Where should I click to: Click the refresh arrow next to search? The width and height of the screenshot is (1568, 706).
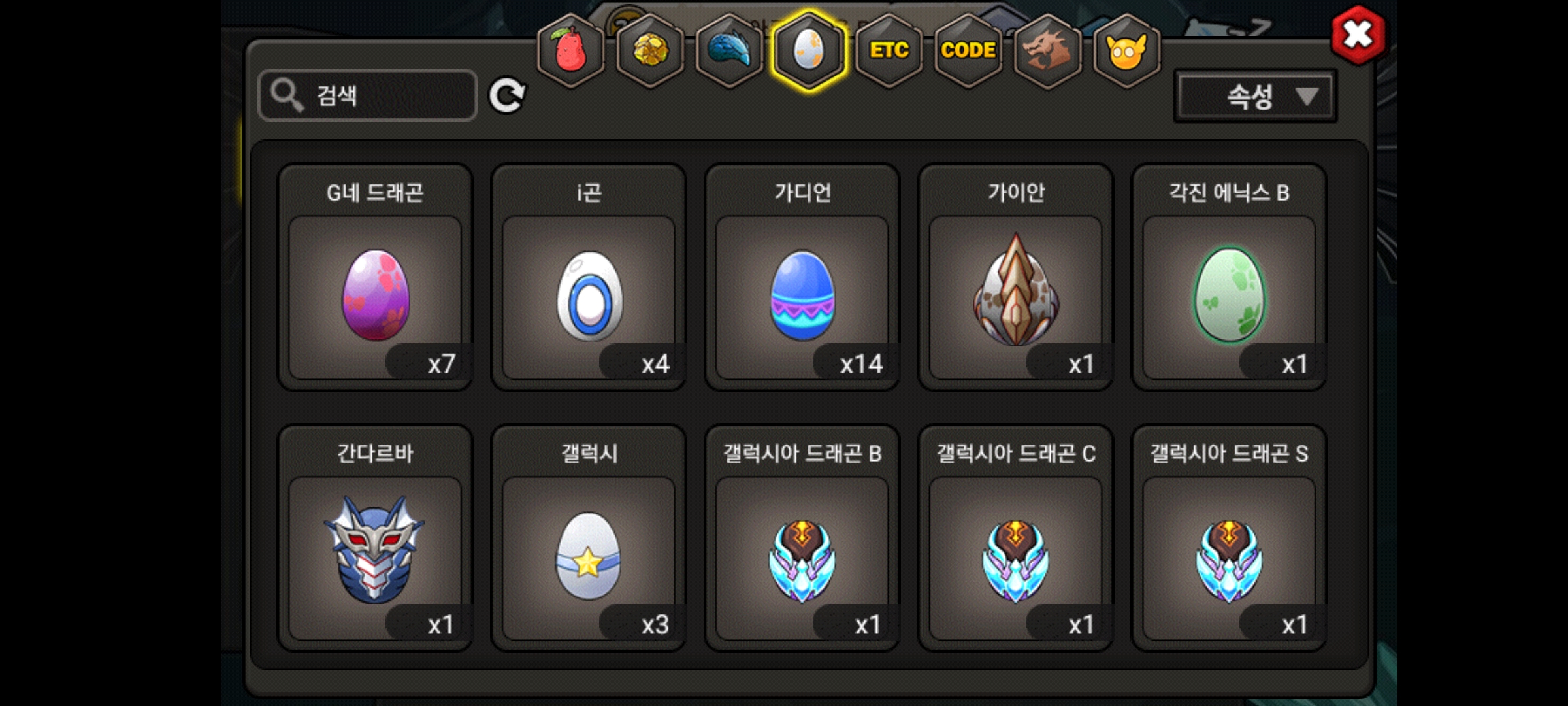pyautogui.click(x=508, y=96)
